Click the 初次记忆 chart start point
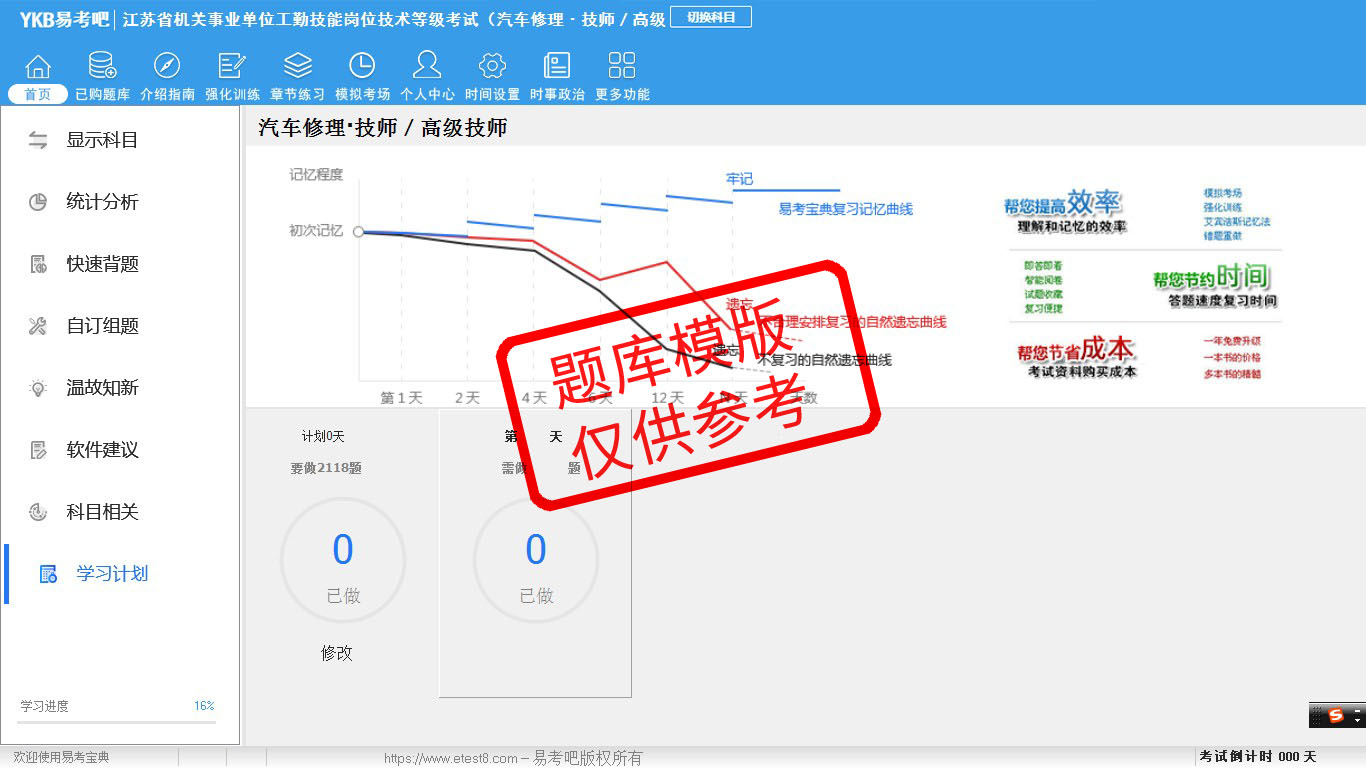The width and height of the screenshot is (1366, 768). click(359, 231)
